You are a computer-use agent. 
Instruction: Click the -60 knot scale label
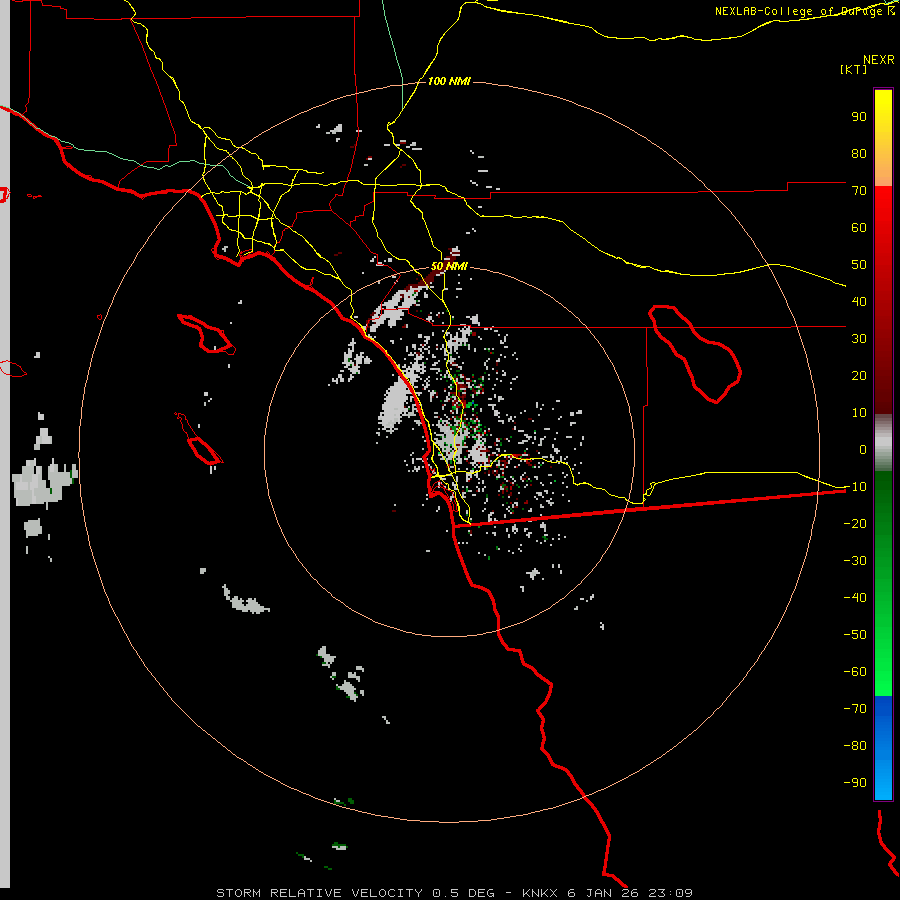(x=855, y=672)
